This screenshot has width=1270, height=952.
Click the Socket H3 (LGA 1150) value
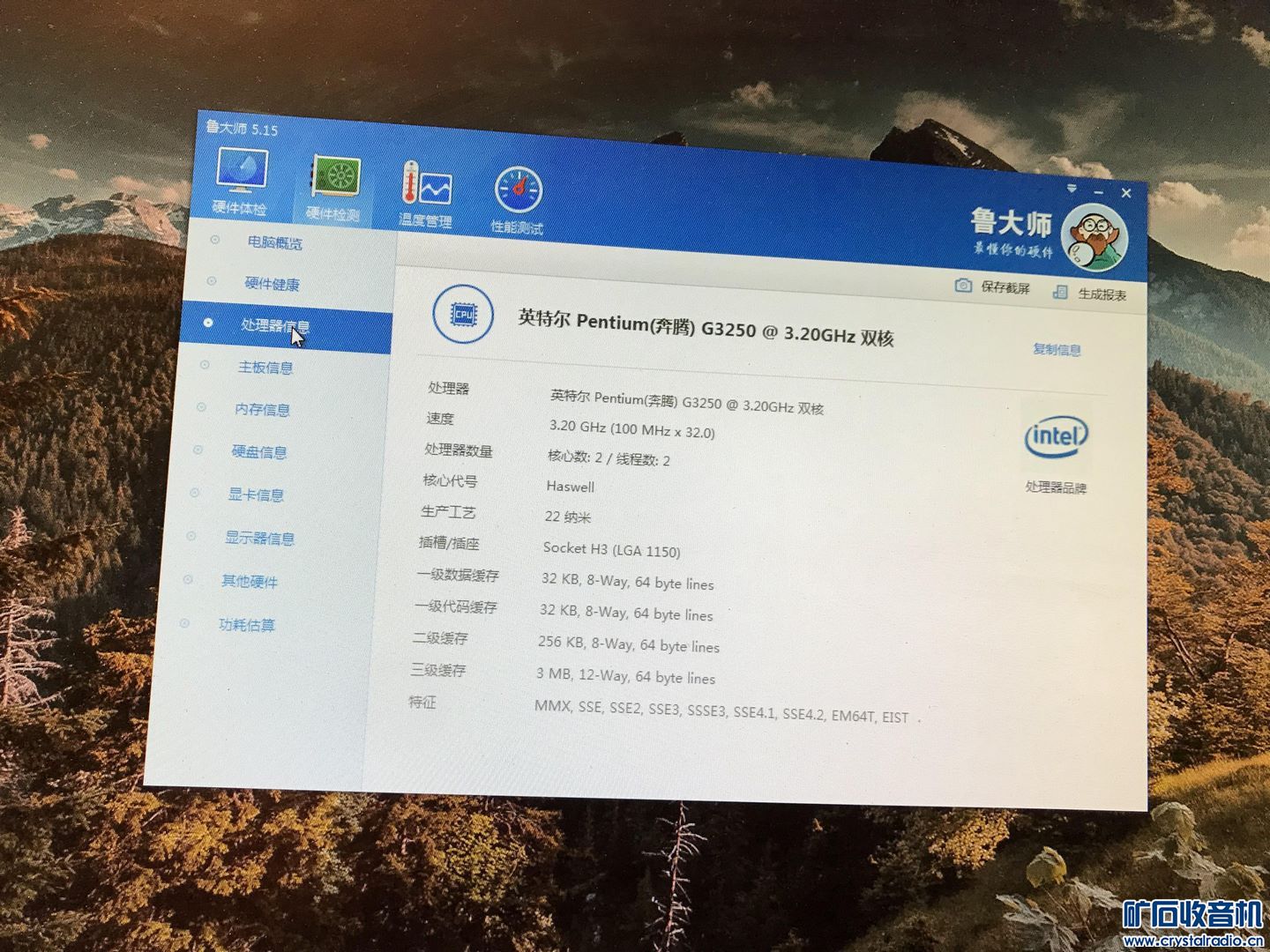[611, 550]
